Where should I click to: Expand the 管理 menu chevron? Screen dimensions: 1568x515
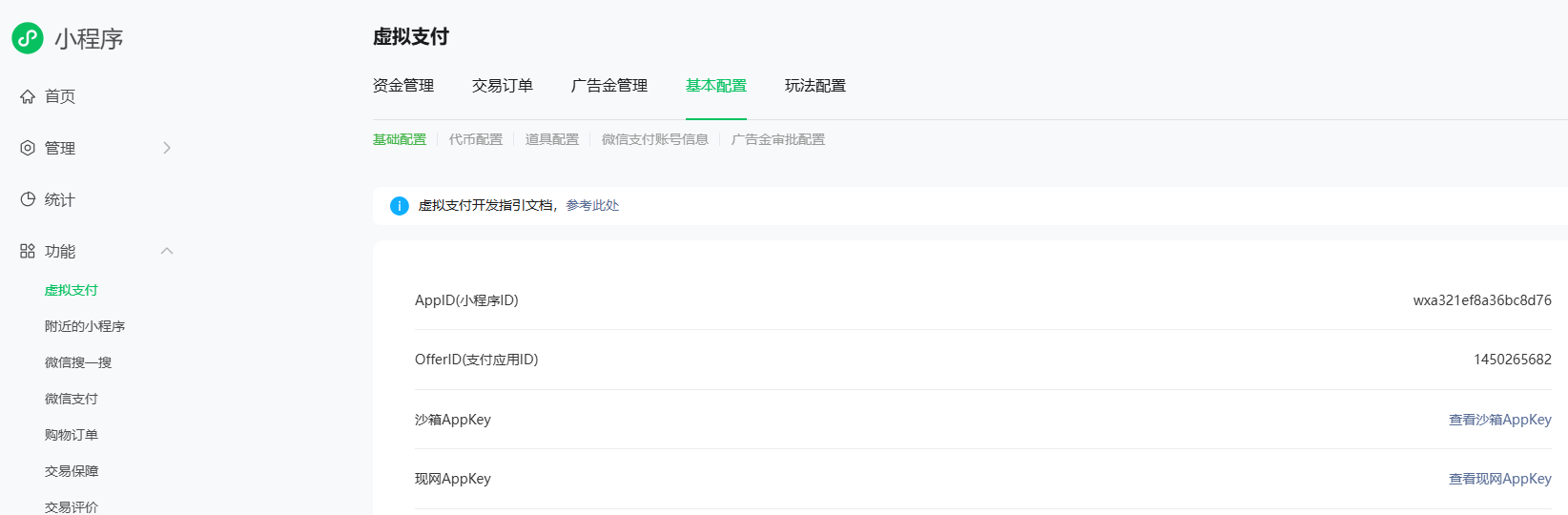[167, 148]
